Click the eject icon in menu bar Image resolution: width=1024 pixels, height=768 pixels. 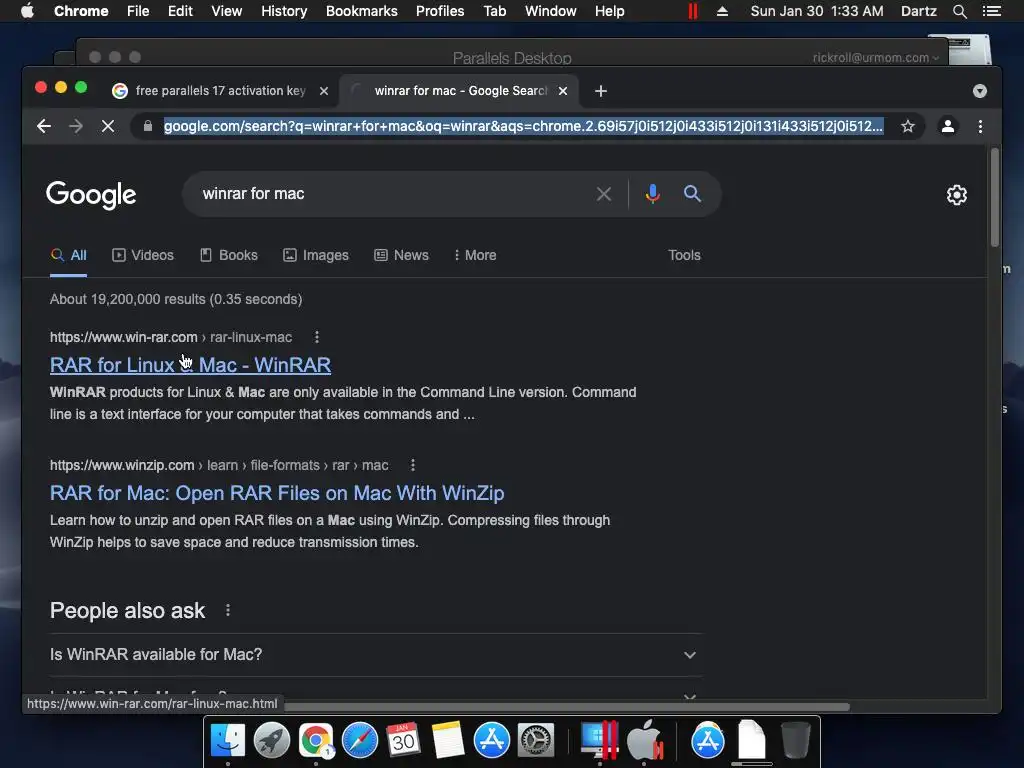[x=722, y=11]
